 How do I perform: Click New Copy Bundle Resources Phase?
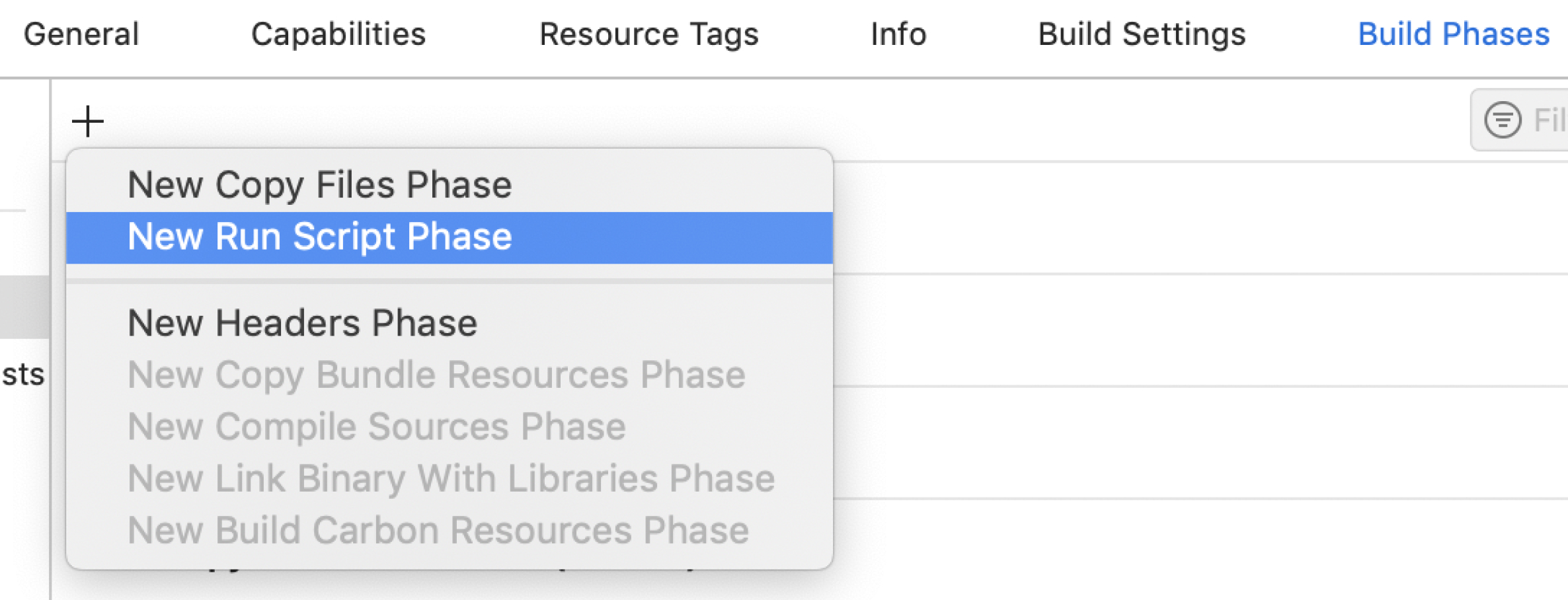436,375
